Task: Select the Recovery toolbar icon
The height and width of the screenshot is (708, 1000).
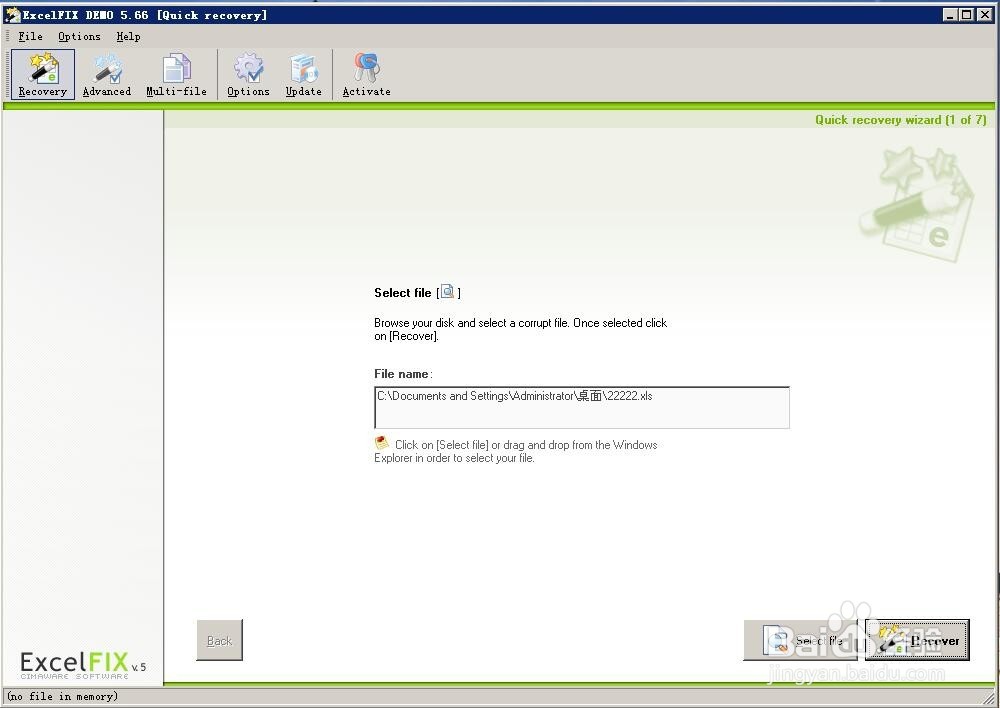Action: (43, 74)
